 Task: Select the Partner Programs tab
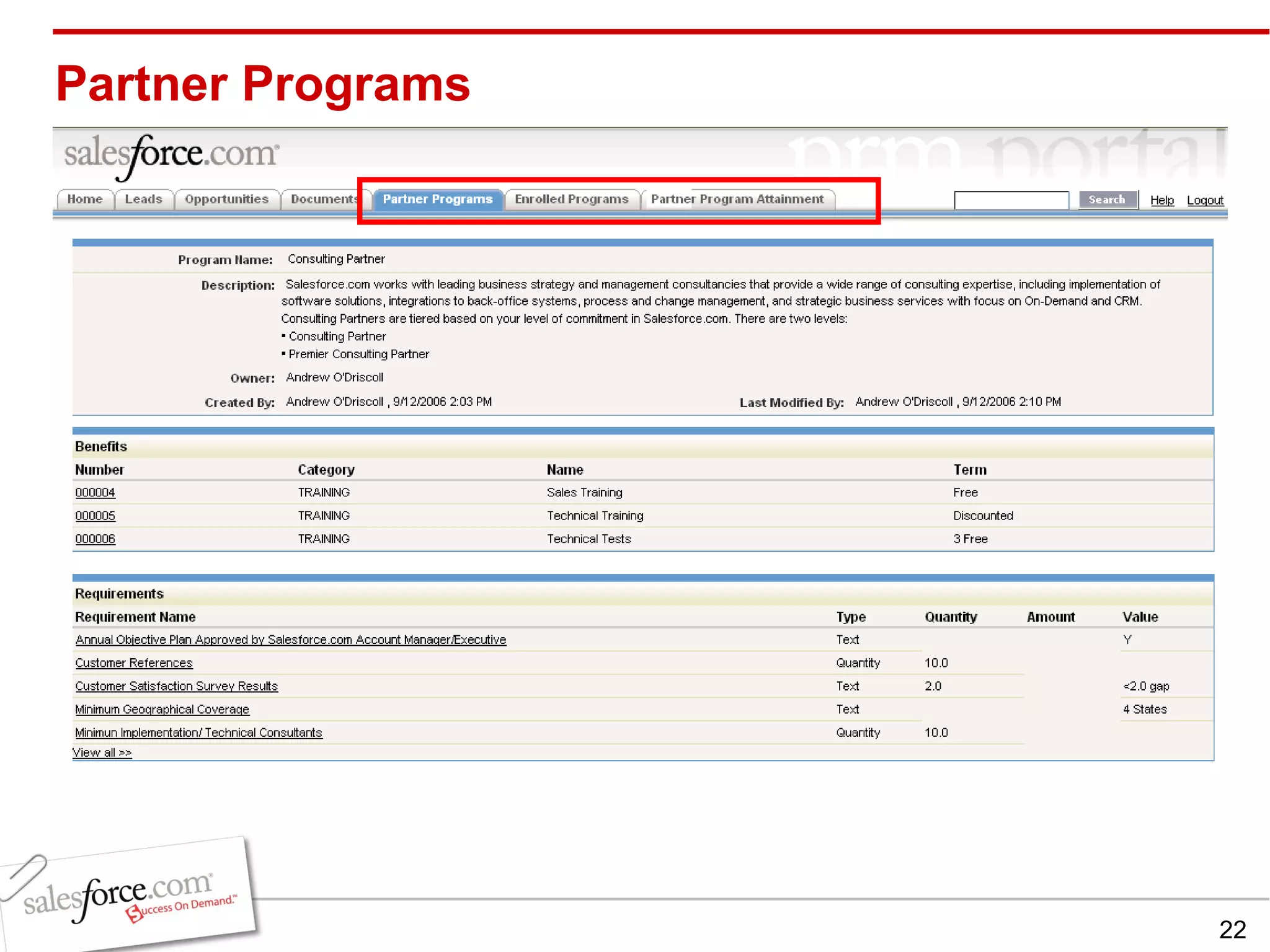coord(438,200)
